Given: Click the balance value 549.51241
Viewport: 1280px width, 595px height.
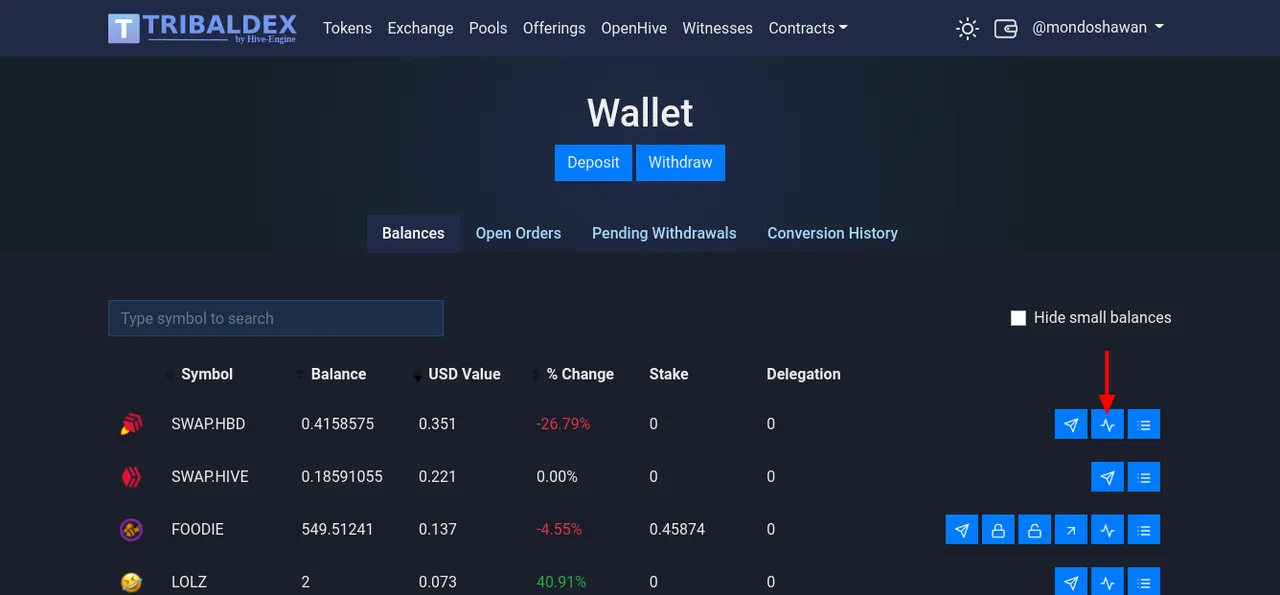Looking at the screenshot, I should pyautogui.click(x=337, y=529).
